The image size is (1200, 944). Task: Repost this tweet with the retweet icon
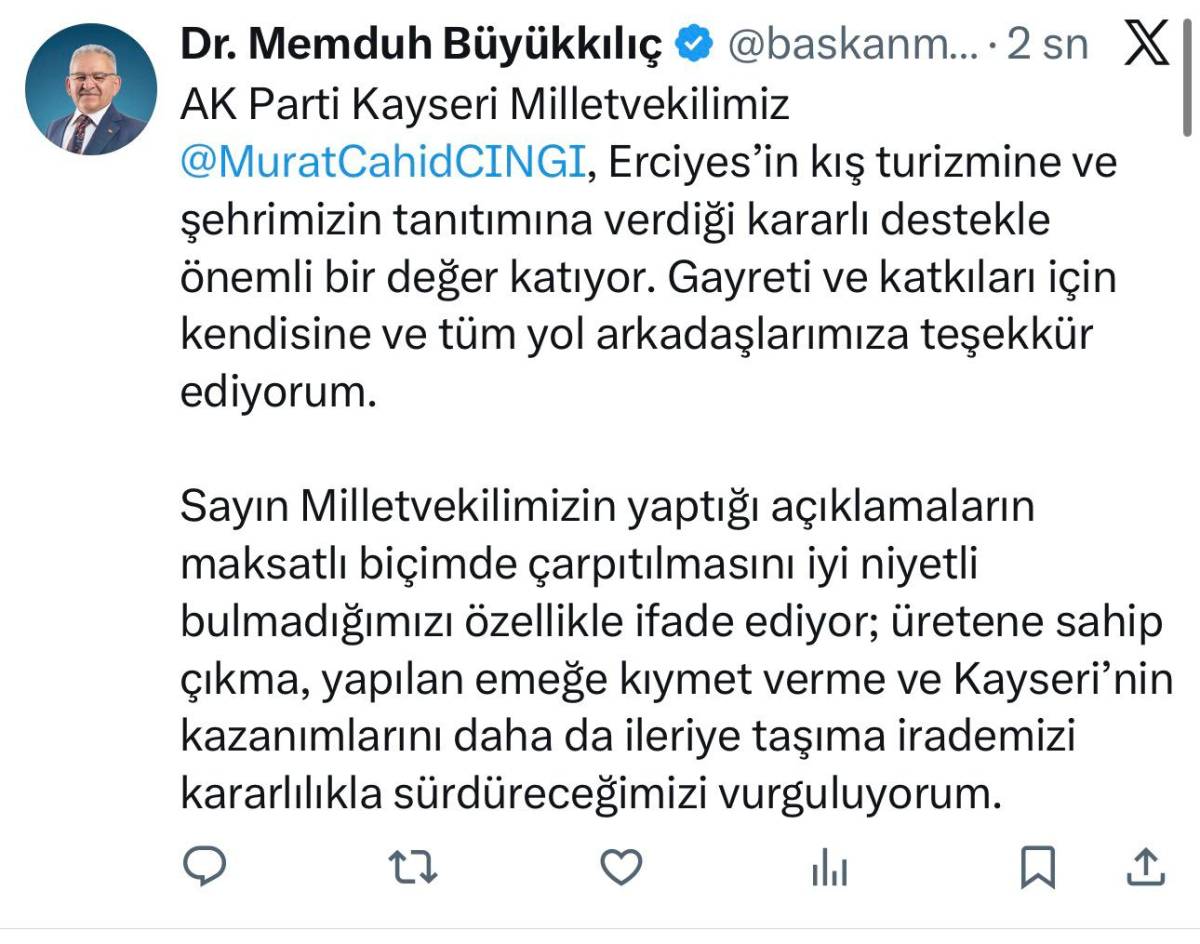[413, 867]
